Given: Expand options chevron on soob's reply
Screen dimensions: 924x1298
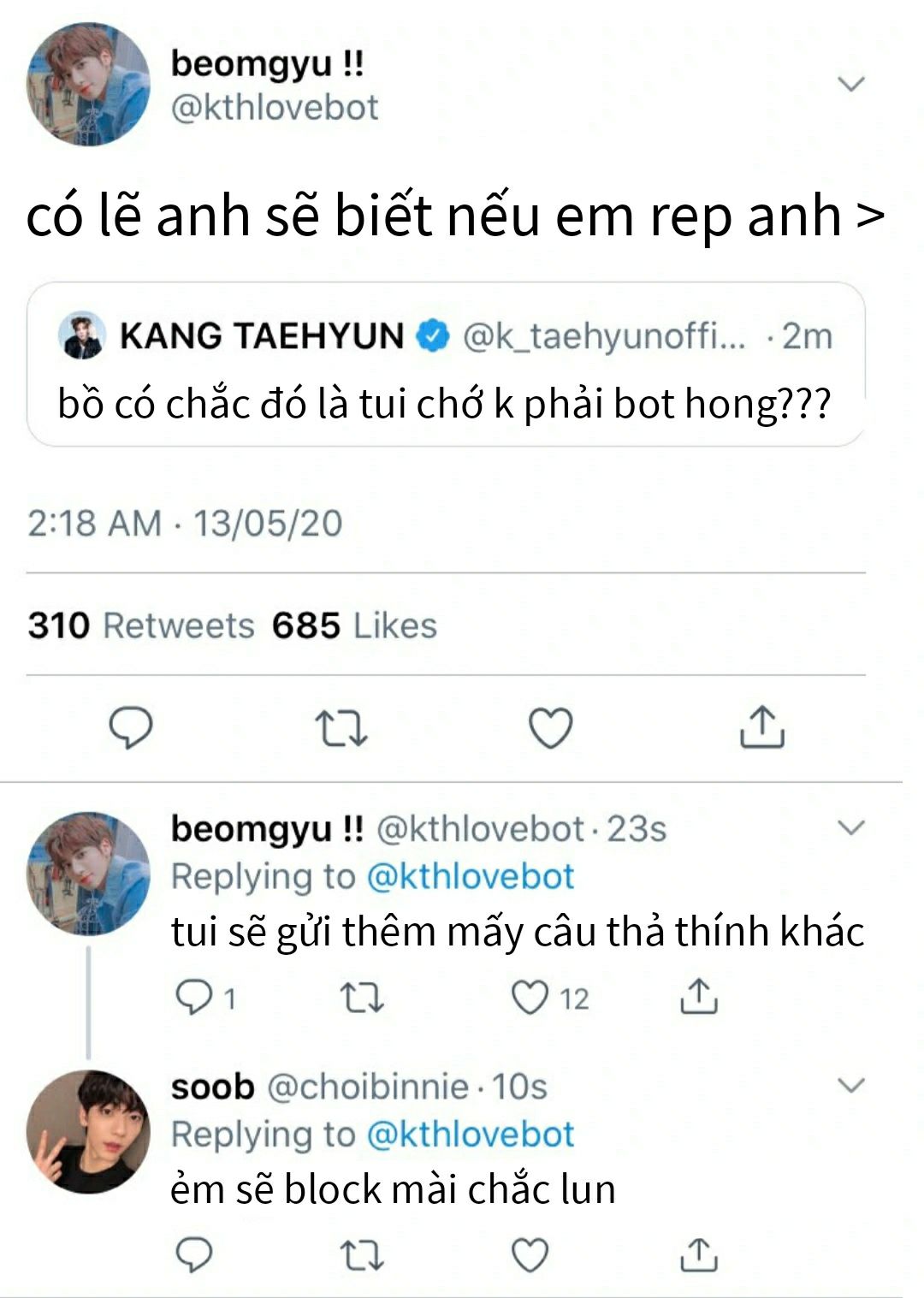Looking at the screenshot, I should 851,1085.
